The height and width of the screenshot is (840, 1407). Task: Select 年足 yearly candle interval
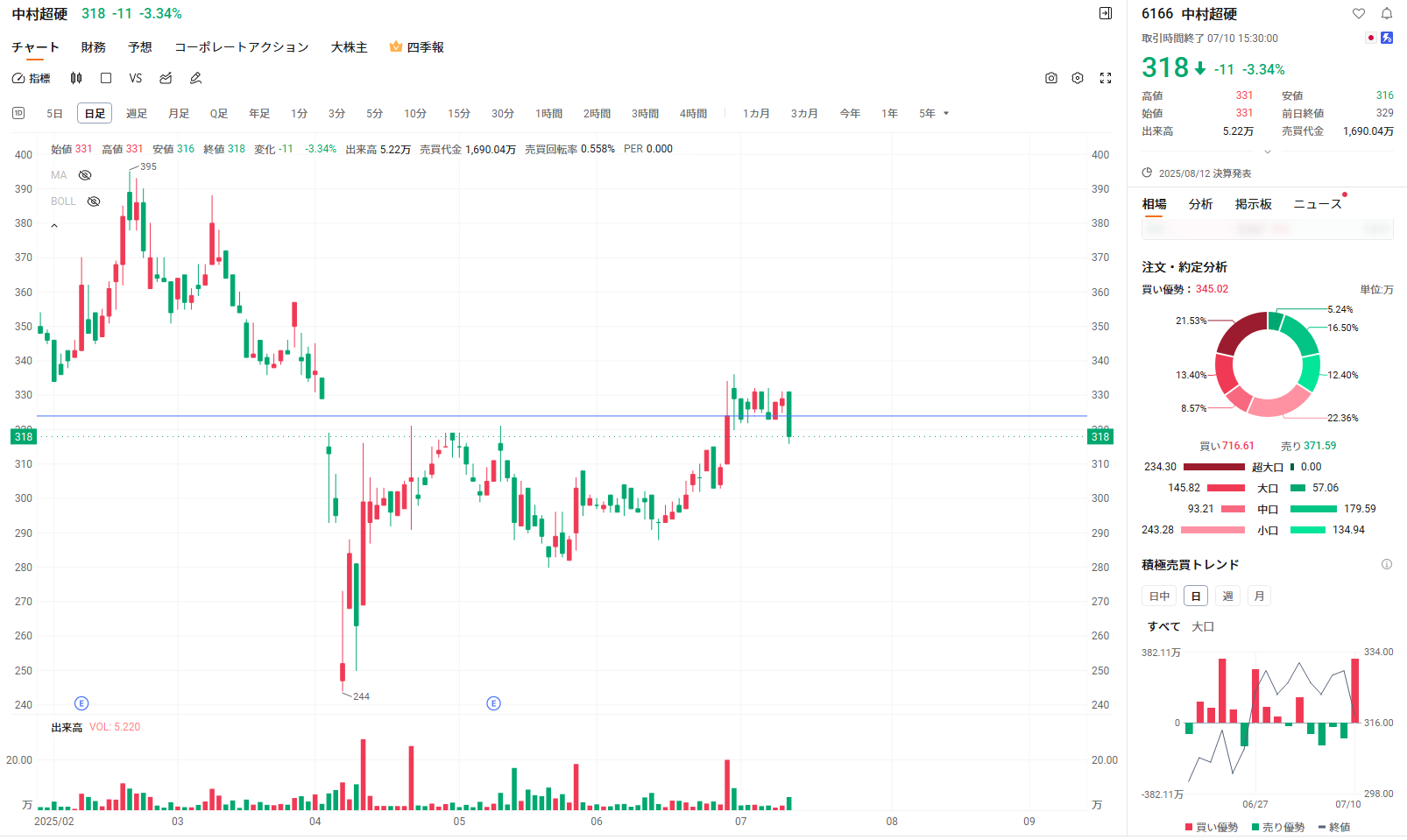(x=259, y=114)
